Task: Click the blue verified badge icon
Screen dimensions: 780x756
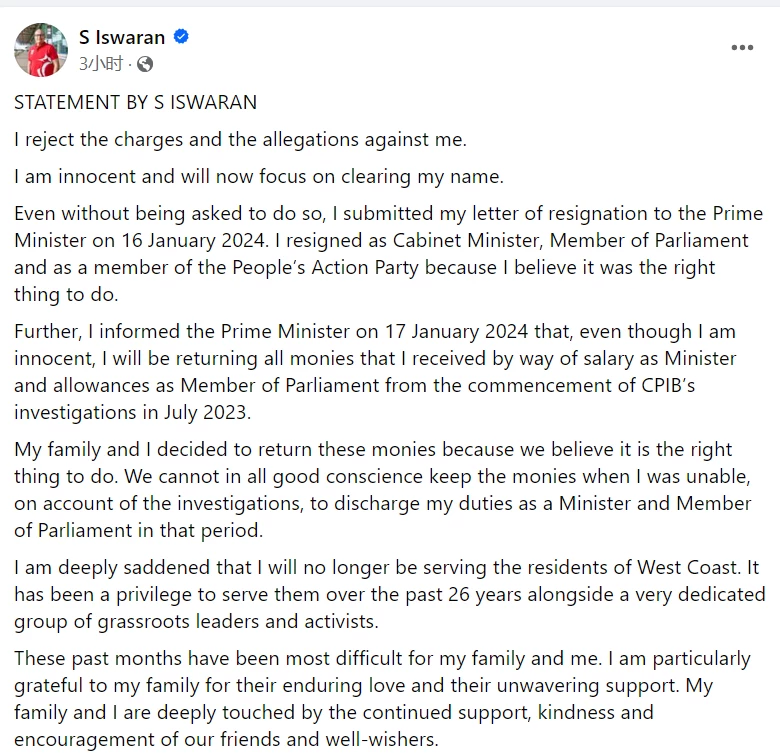Action: [181, 37]
